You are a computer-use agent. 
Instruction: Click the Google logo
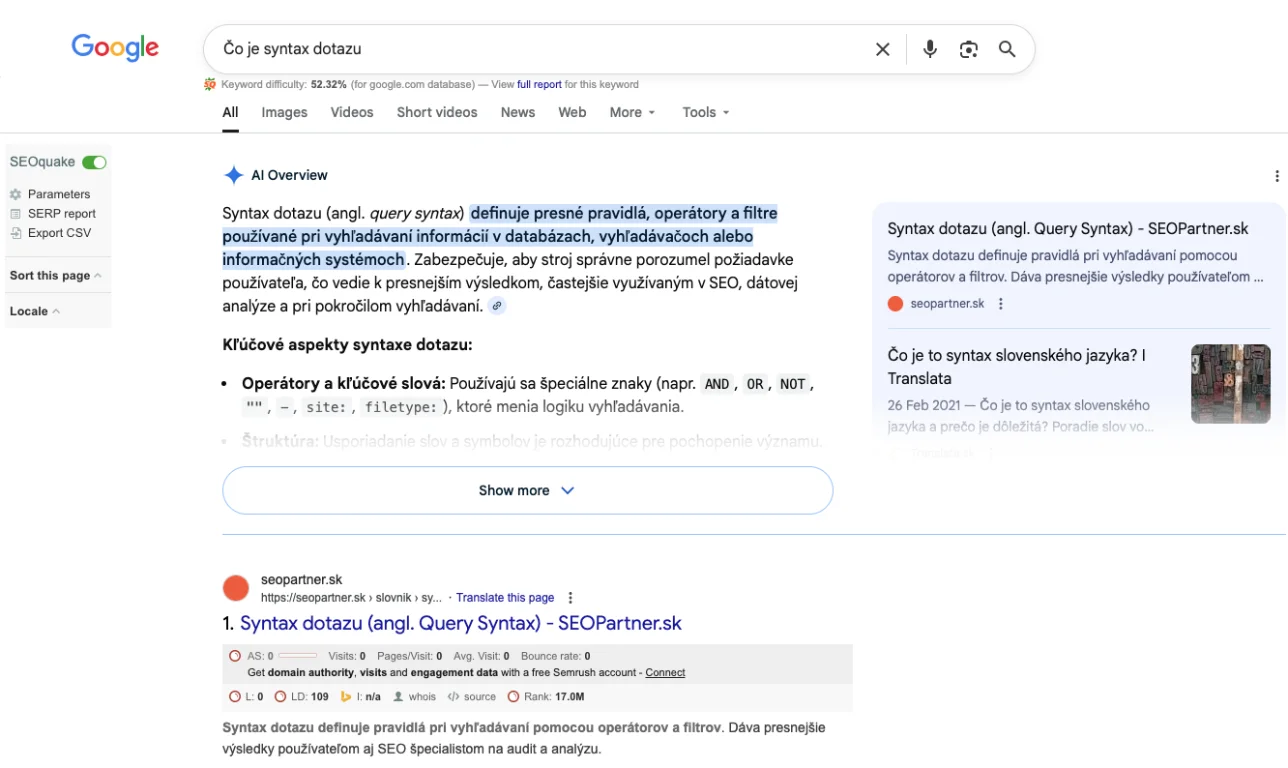click(x=115, y=47)
